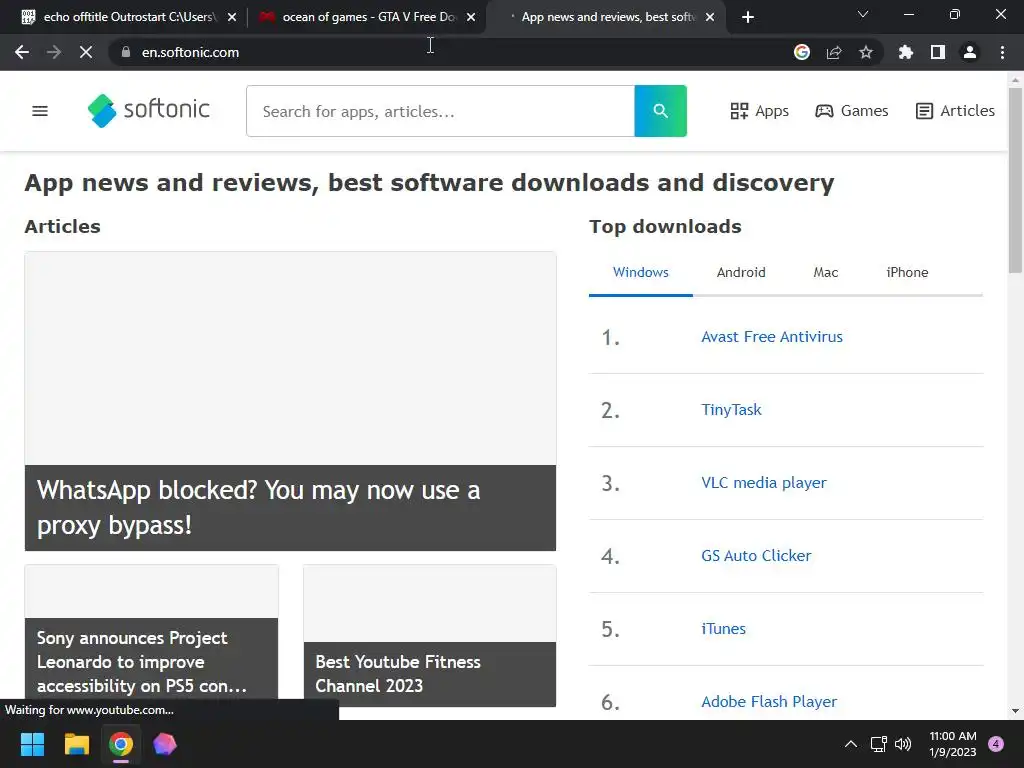Select the Mac top downloads tab
The width and height of the screenshot is (1024, 768).
(x=825, y=272)
